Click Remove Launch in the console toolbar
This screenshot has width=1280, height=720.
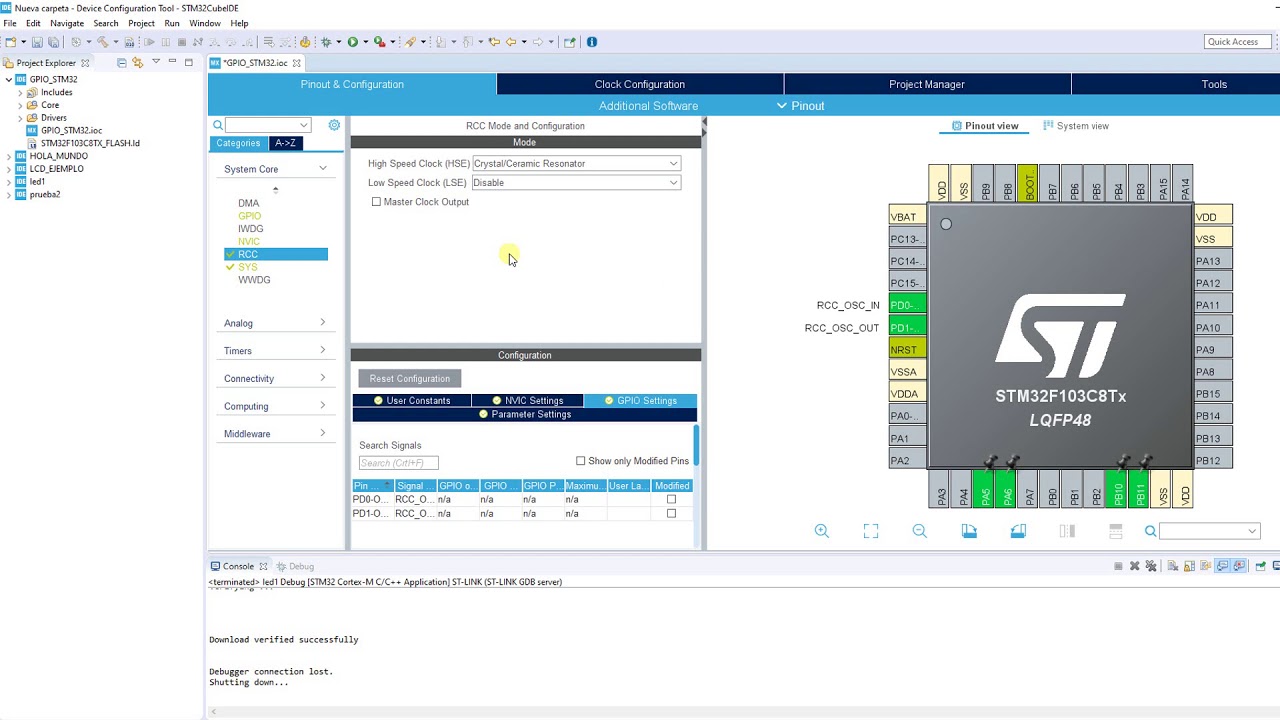(x=1134, y=566)
